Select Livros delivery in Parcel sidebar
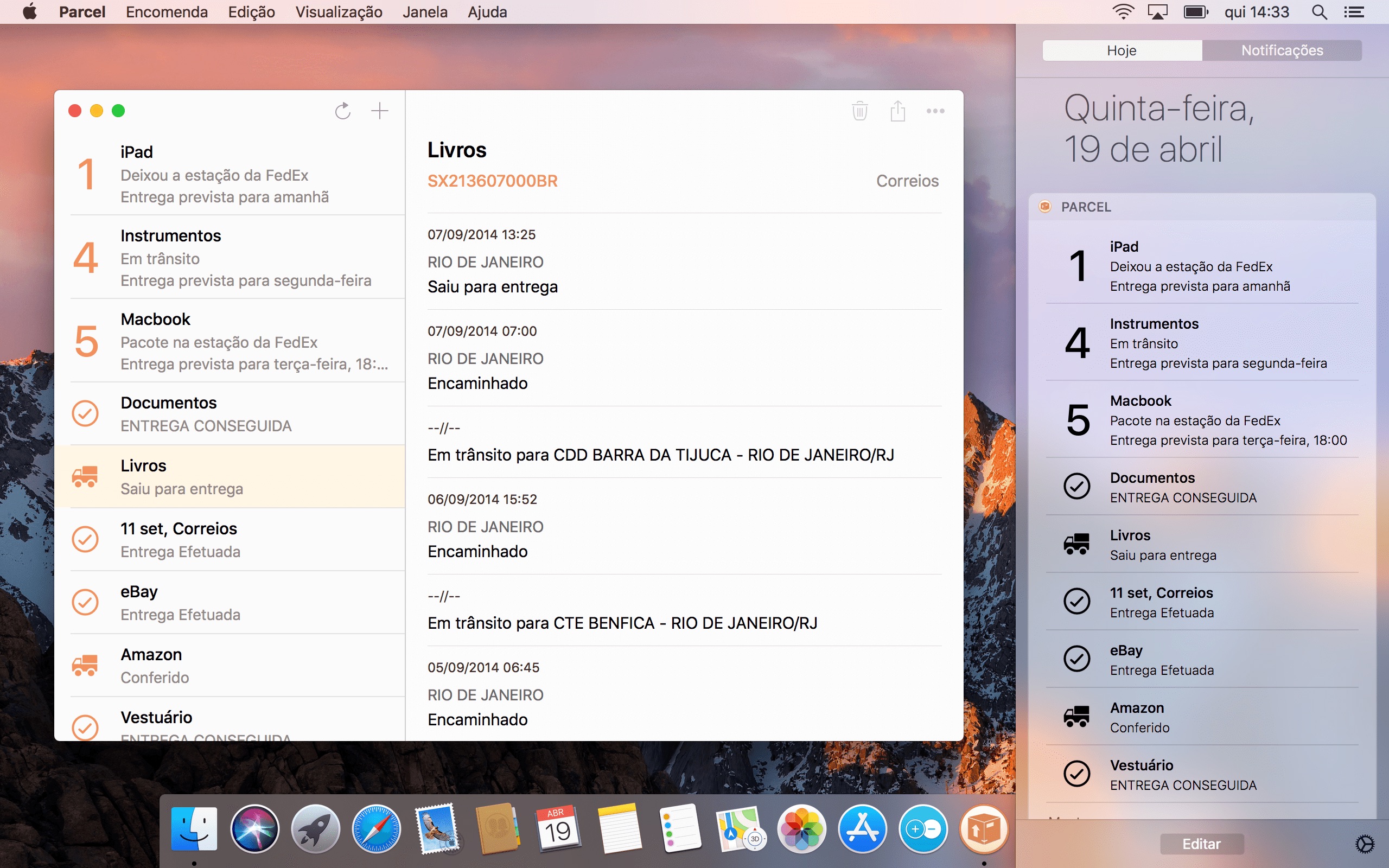The image size is (1389, 868). [230, 476]
